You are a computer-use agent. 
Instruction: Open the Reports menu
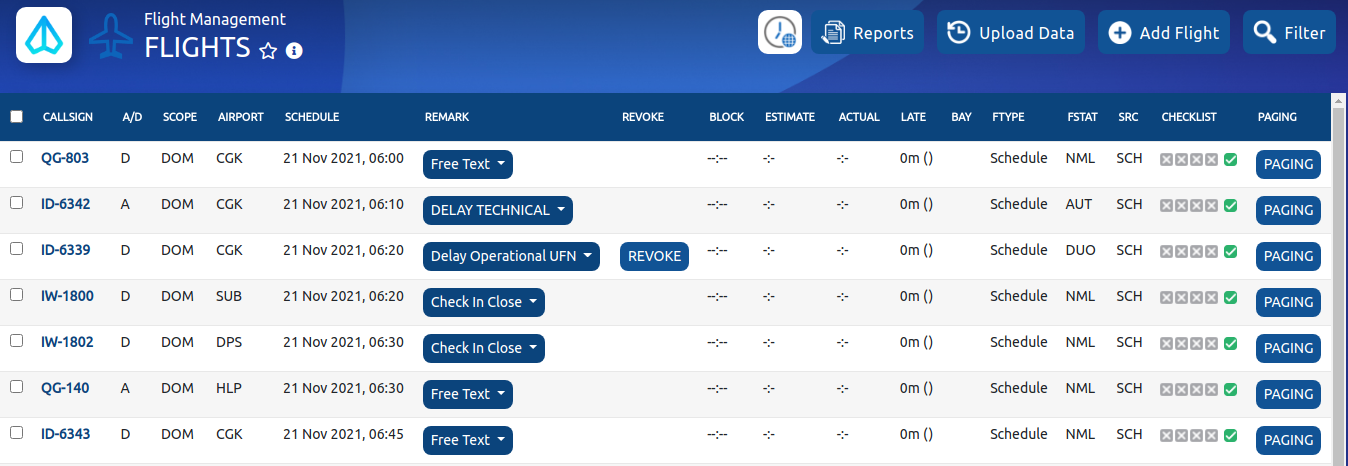pos(867,33)
